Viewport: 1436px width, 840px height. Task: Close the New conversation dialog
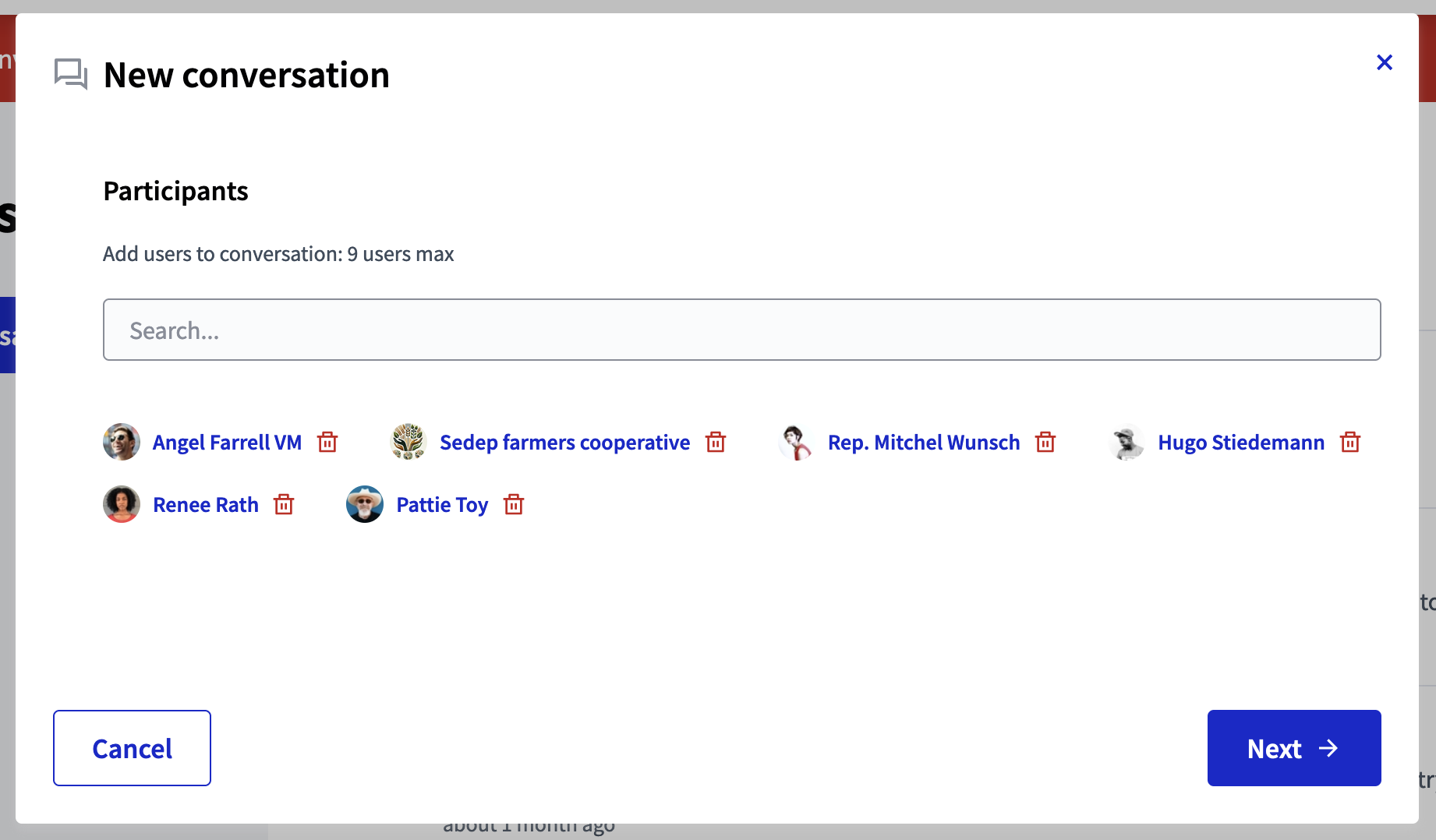tap(1385, 62)
